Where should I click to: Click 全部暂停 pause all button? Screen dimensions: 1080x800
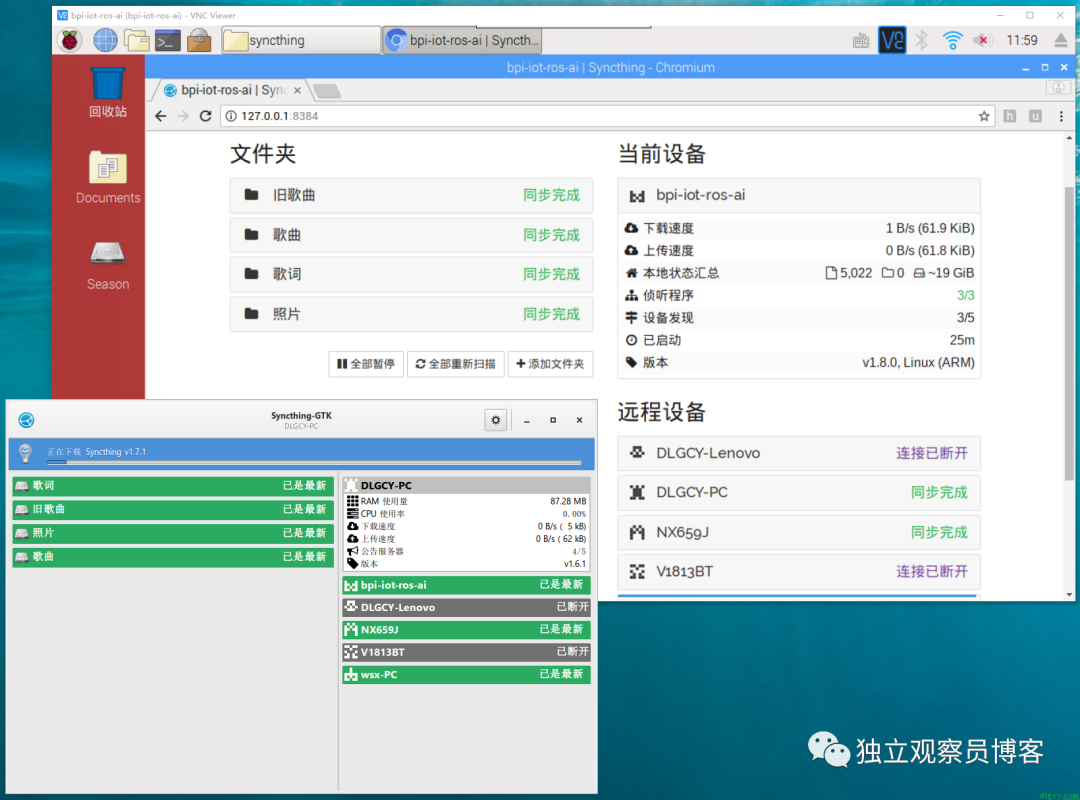[x=366, y=364]
